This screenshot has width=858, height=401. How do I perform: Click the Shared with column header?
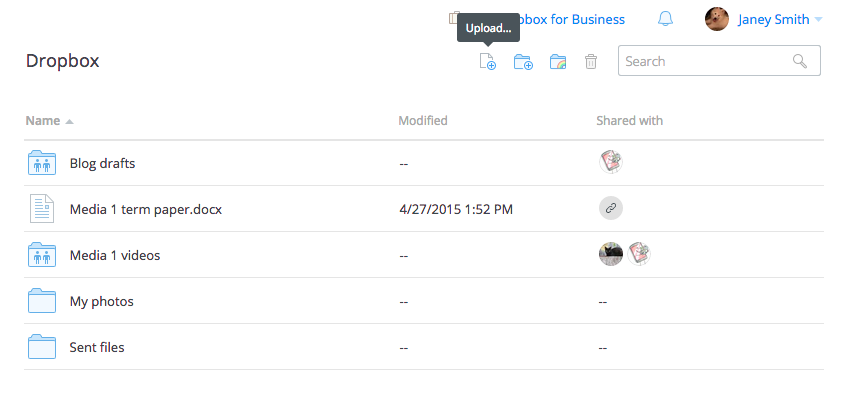tap(629, 121)
